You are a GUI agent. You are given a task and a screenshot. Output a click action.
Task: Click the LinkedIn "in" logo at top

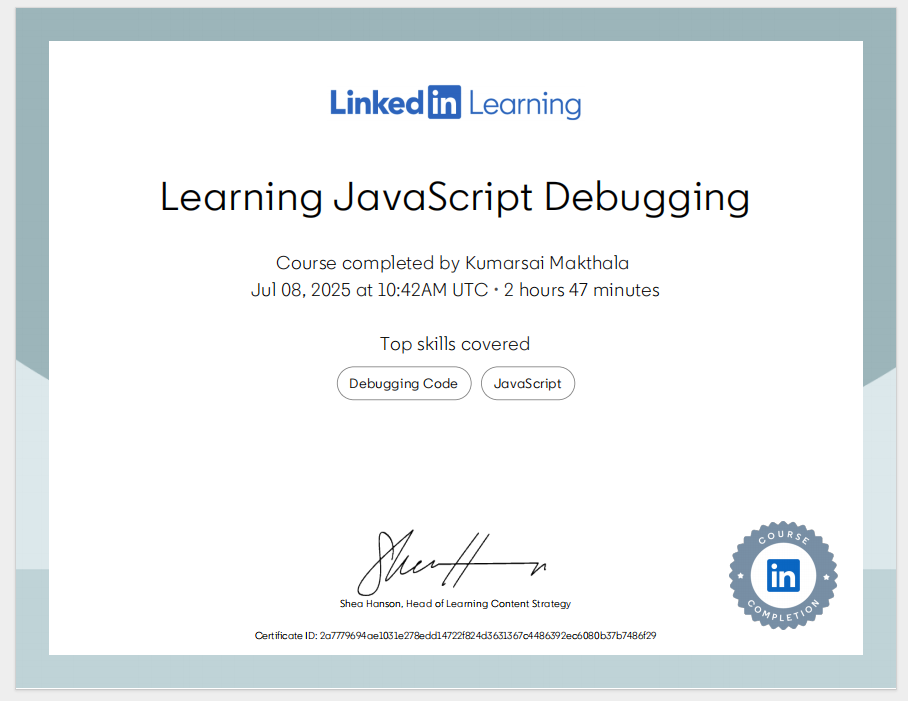(x=444, y=103)
